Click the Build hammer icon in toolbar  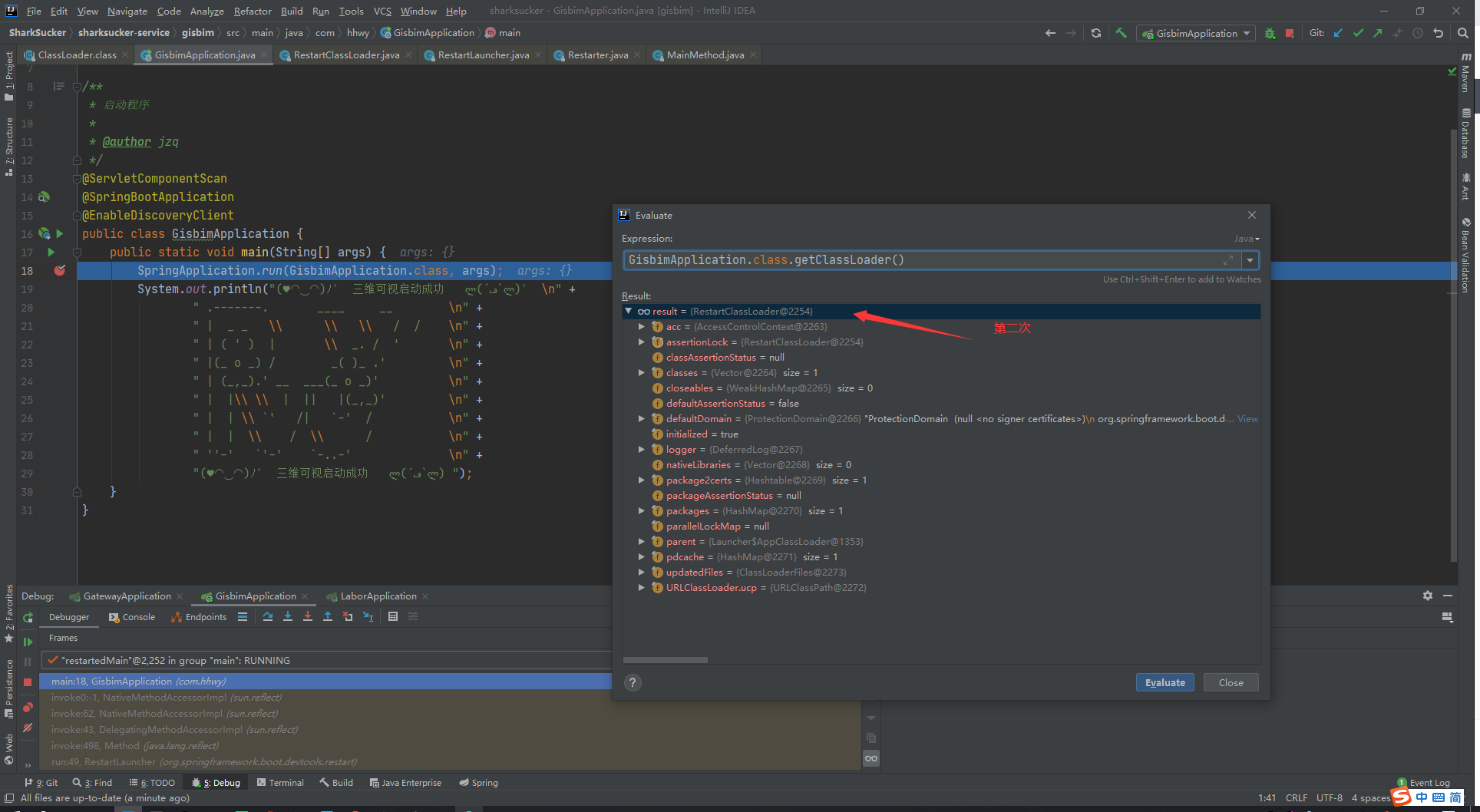point(1121,33)
